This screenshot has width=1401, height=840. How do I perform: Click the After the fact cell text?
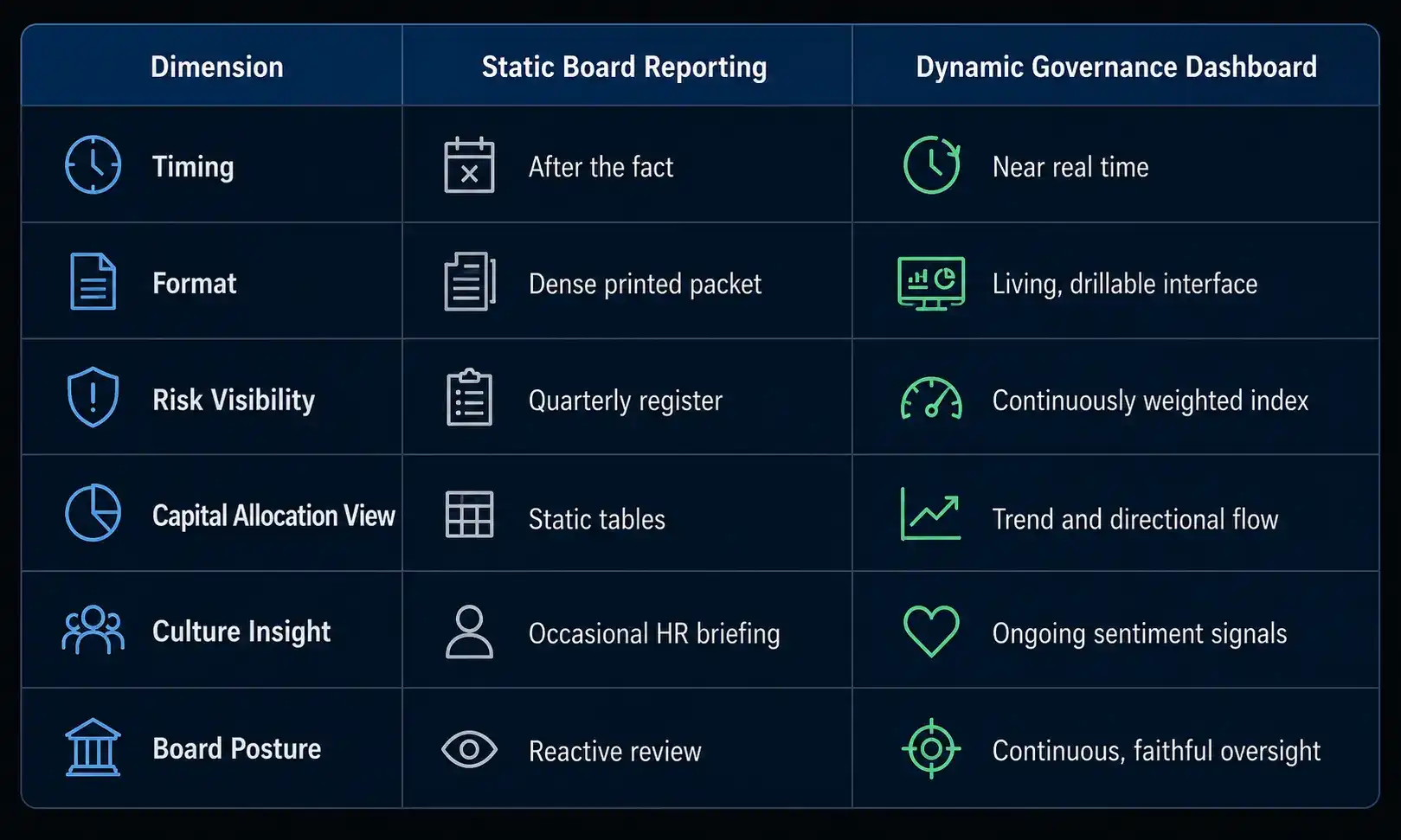tap(601, 167)
